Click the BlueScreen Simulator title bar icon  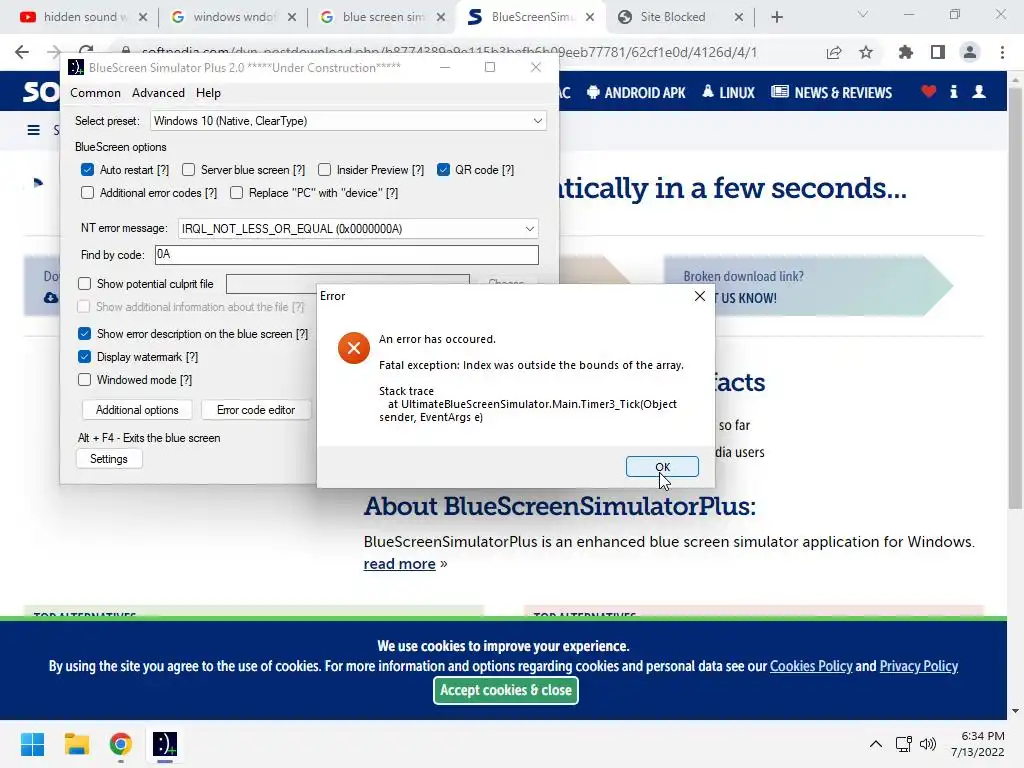tap(76, 67)
